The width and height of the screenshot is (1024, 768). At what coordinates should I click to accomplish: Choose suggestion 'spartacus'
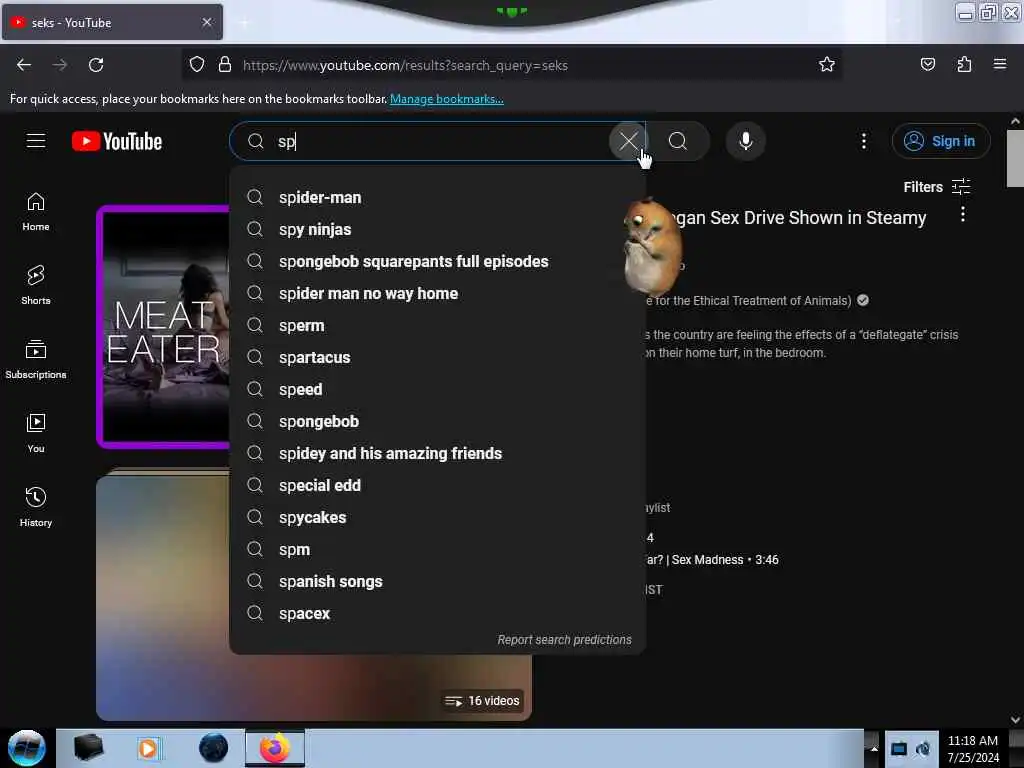pyautogui.click(x=437, y=357)
